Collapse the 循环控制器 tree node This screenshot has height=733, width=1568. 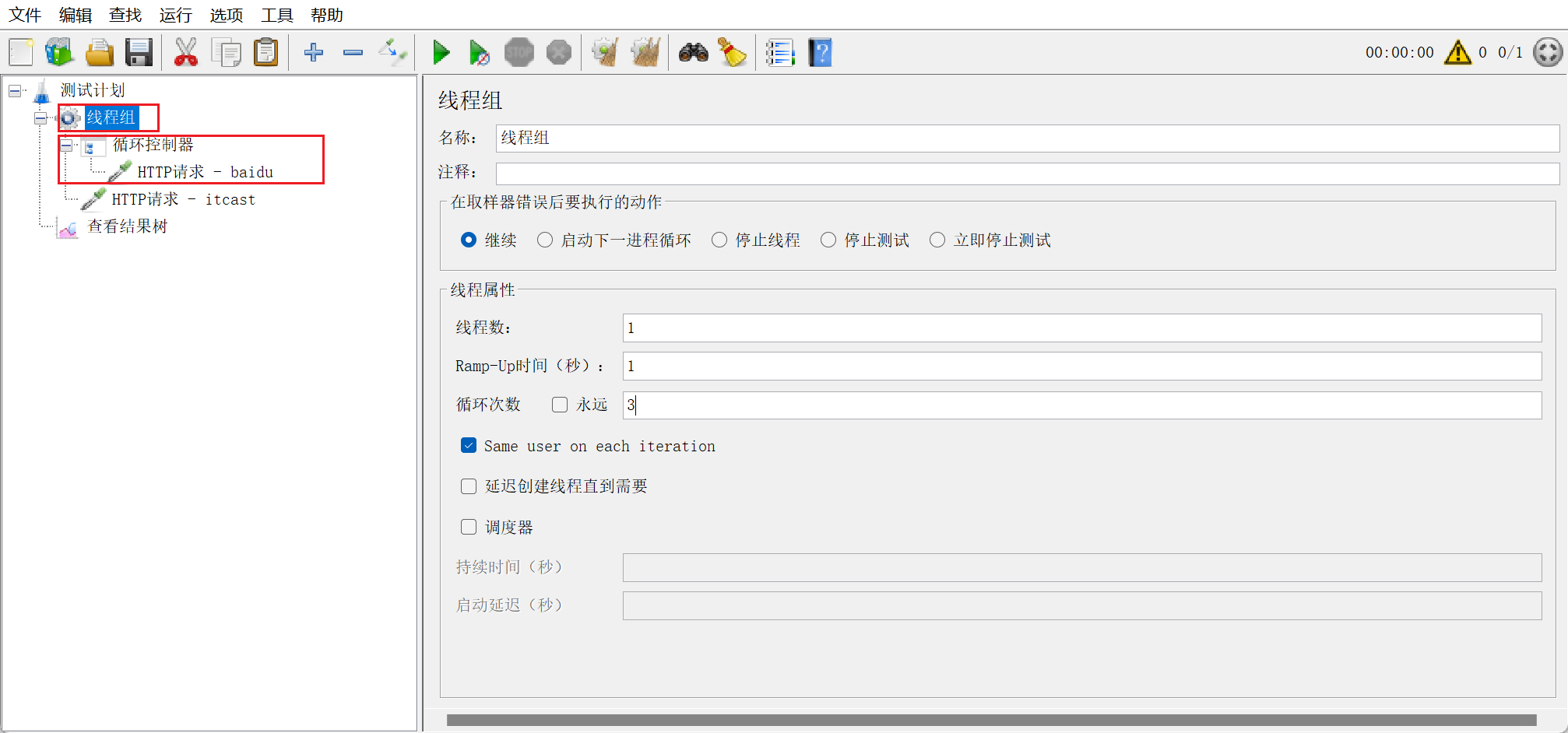67,146
